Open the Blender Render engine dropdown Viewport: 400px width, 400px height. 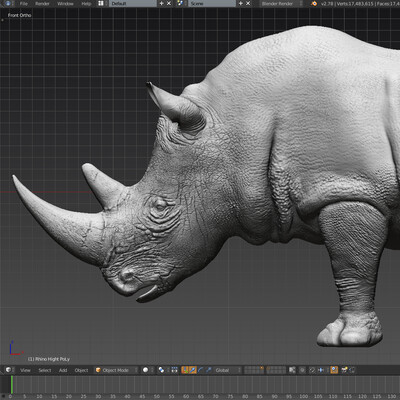[x=282, y=3]
